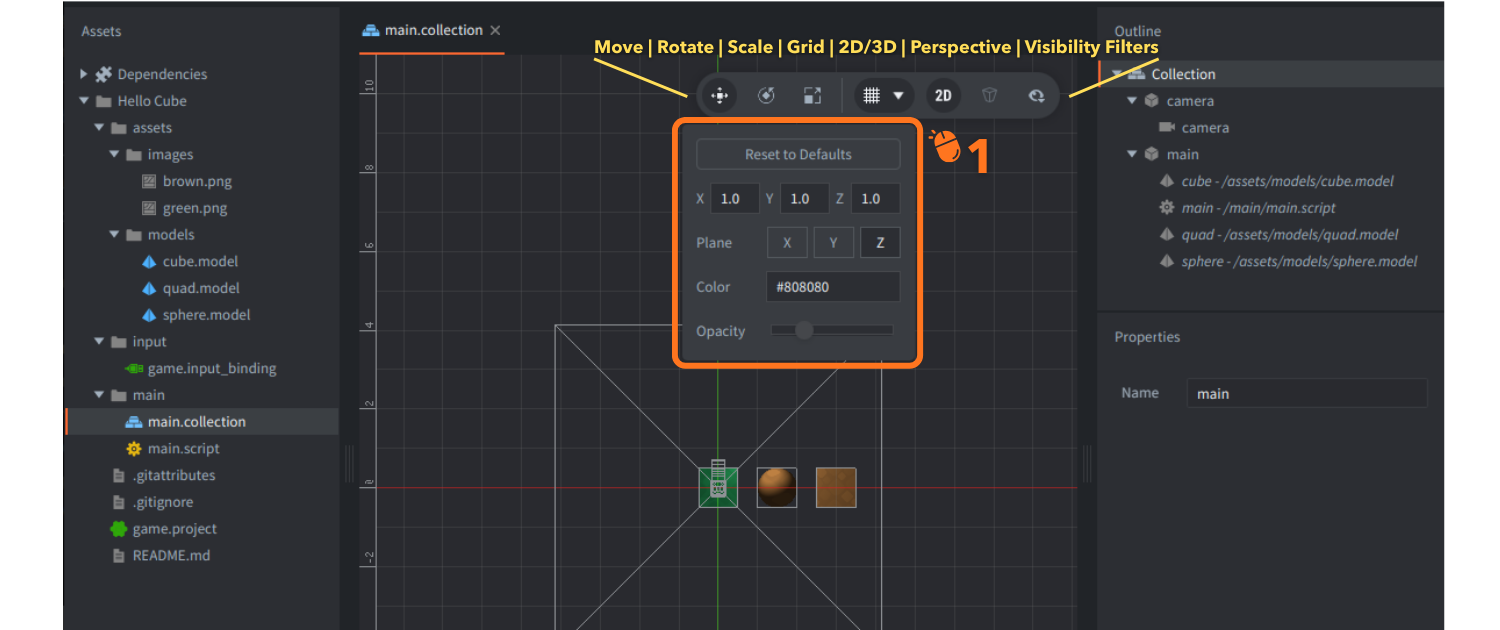Click the grid icon in the toolbar
This screenshot has height=630, width=1500.
click(x=872, y=95)
